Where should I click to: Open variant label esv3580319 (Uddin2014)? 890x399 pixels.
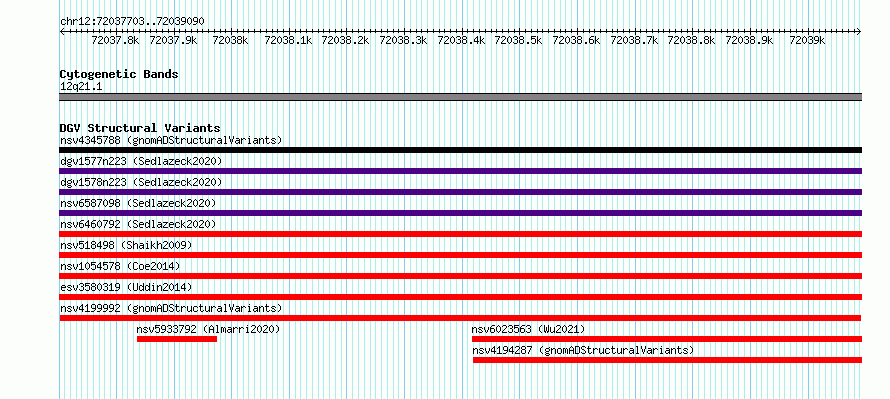pos(126,287)
